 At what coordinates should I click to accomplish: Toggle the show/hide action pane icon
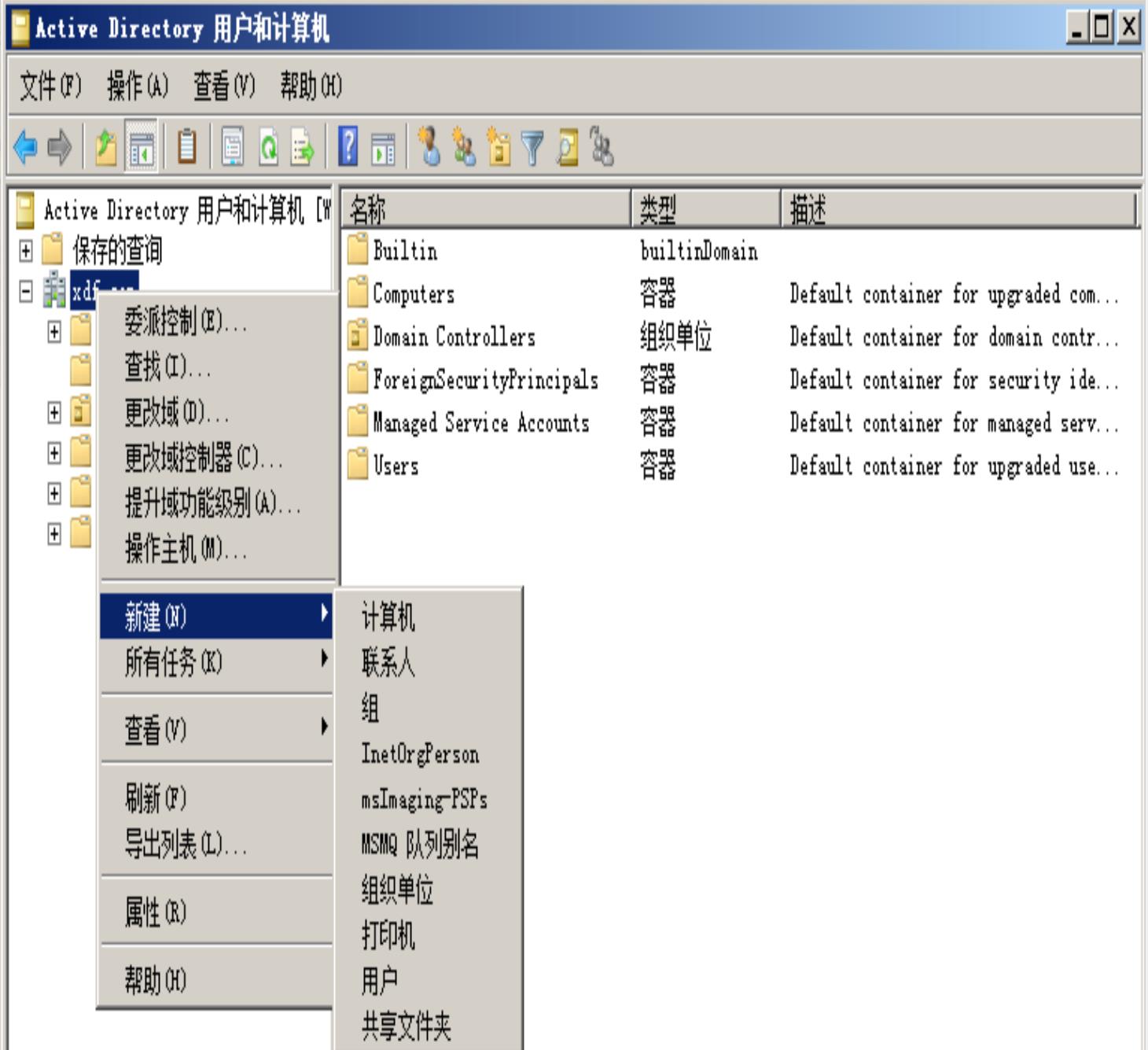click(383, 148)
